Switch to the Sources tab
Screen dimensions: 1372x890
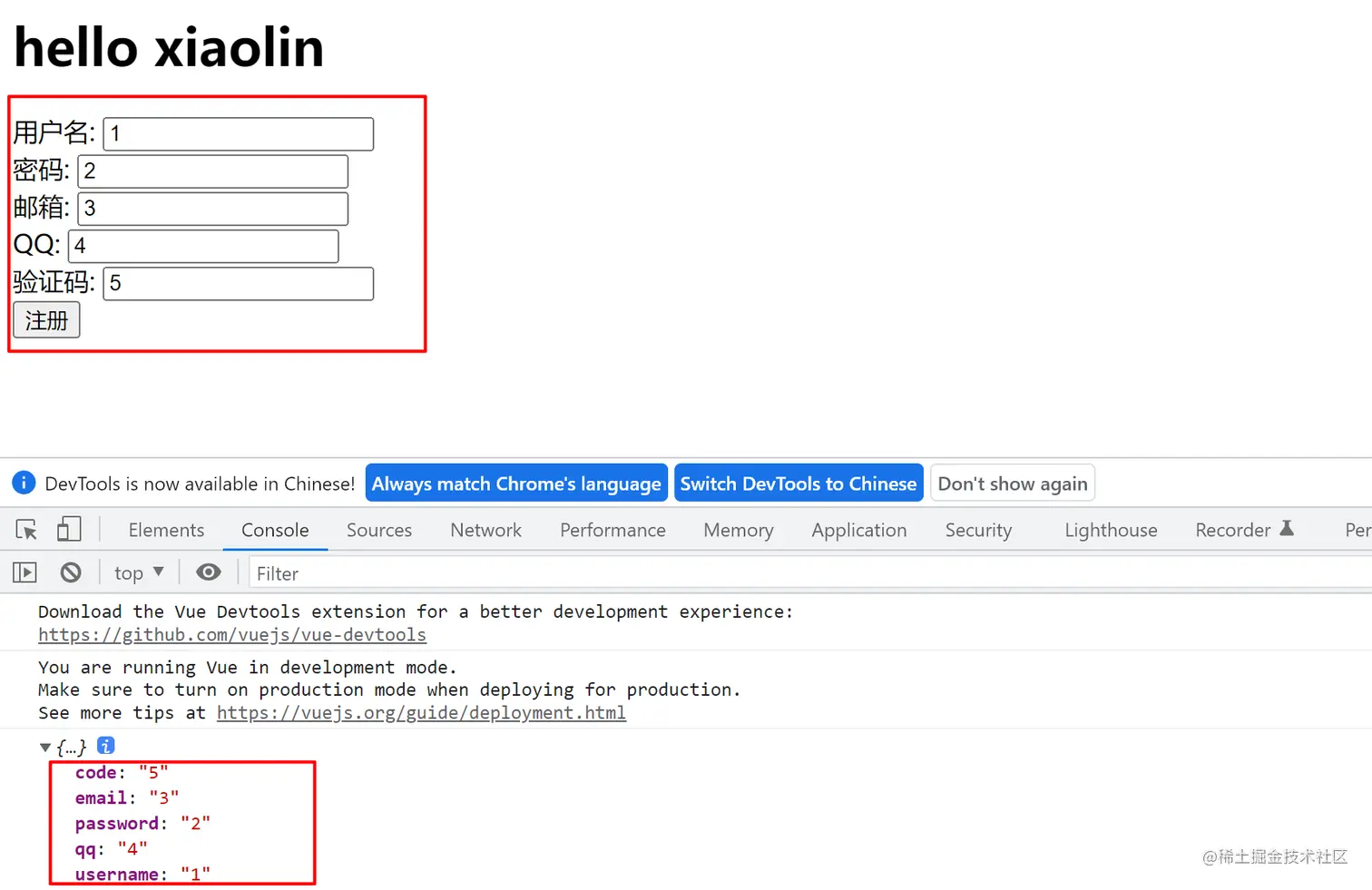coord(379,530)
